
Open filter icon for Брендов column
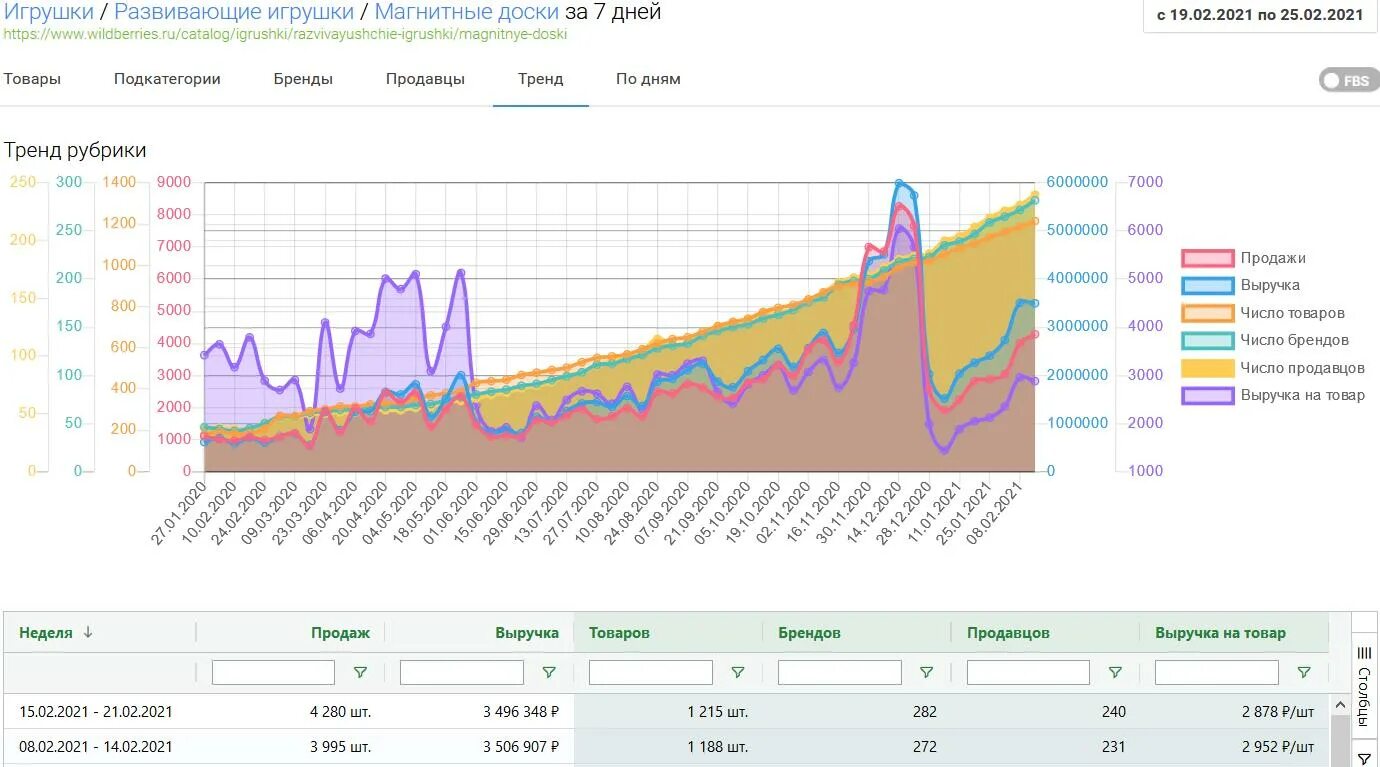coord(926,673)
